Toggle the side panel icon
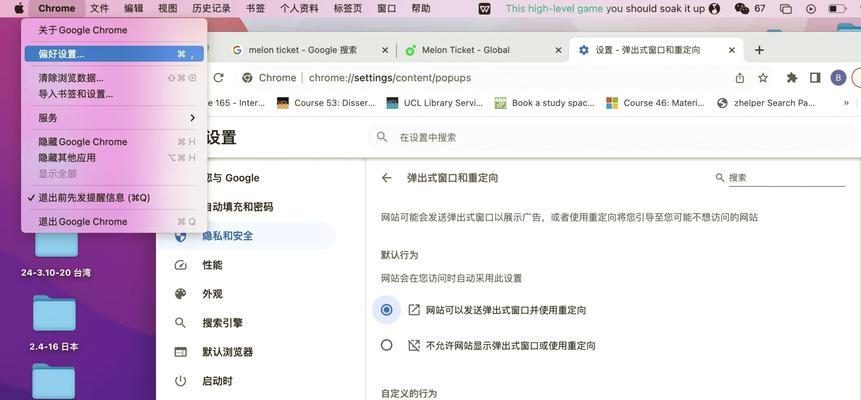Viewport: 861px width, 400px height. point(815,77)
